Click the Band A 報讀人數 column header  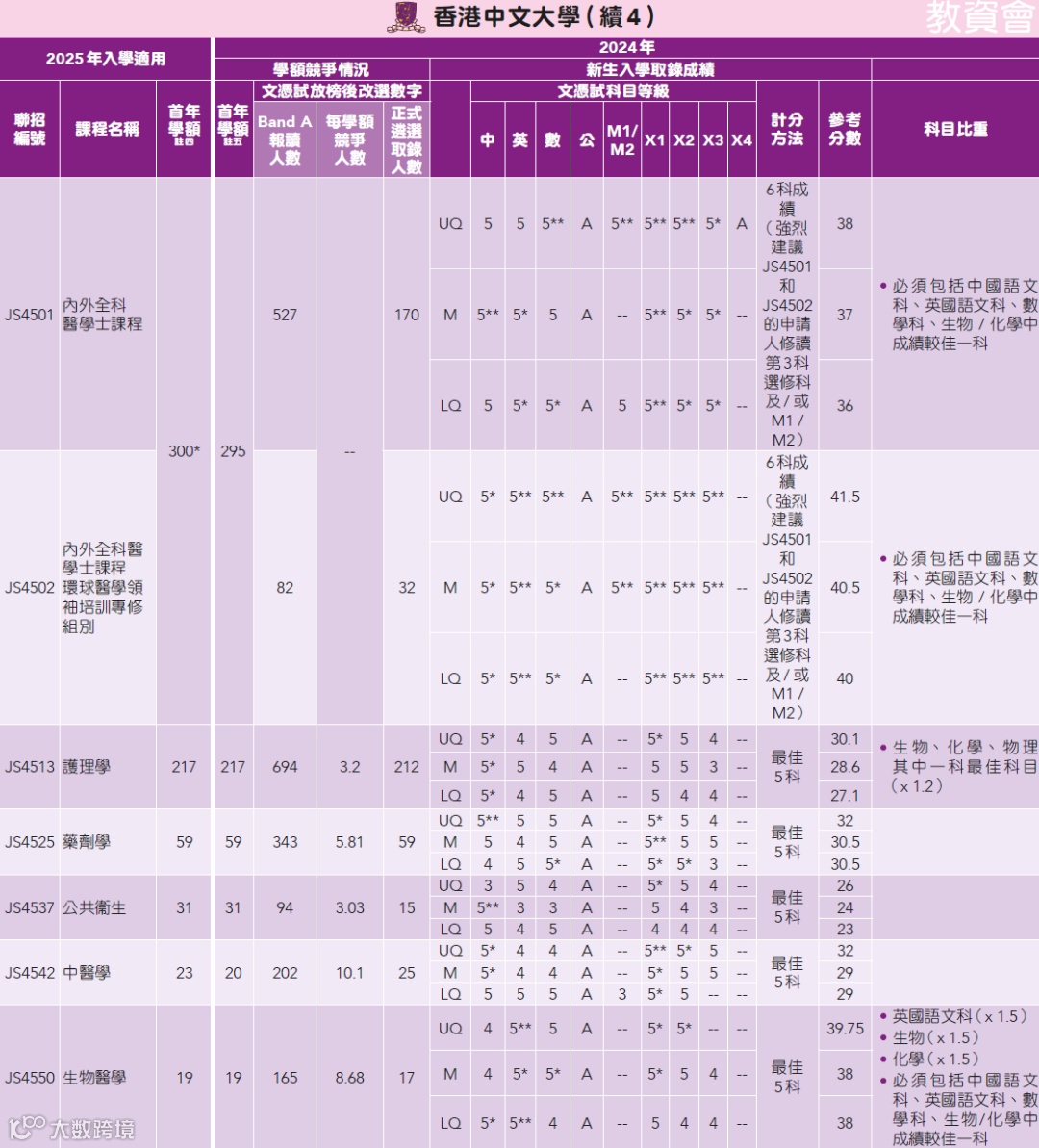pyautogui.click(x=285, y=140)
